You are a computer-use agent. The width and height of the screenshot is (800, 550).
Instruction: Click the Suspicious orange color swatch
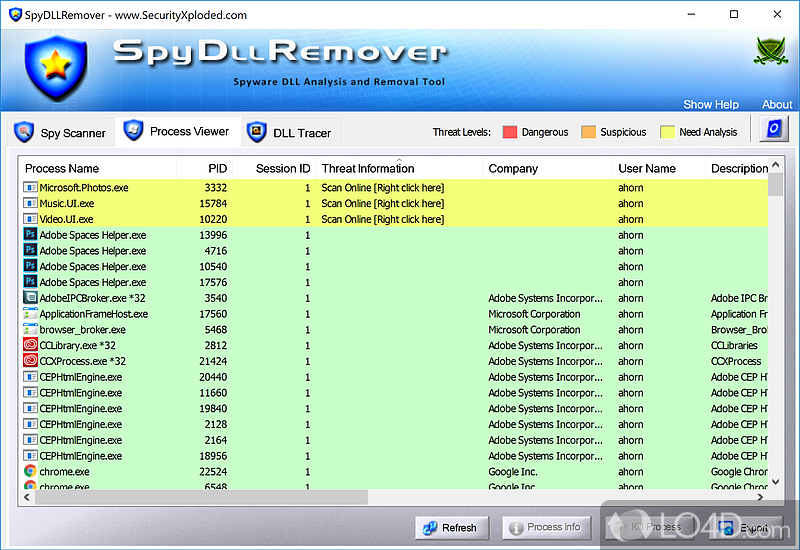pos(588,132)
